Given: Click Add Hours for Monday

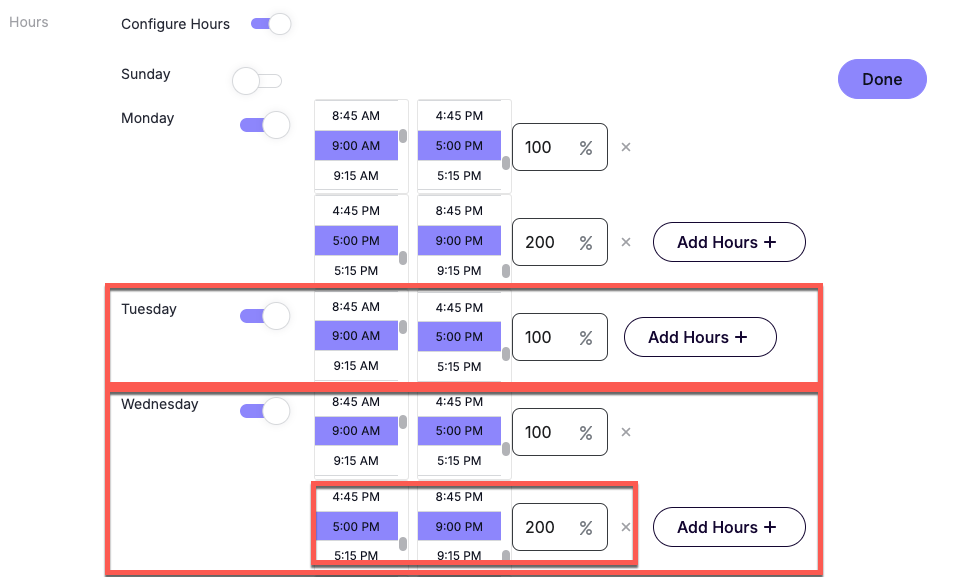Looking at the screenshot, I should (x=729, y=242).
